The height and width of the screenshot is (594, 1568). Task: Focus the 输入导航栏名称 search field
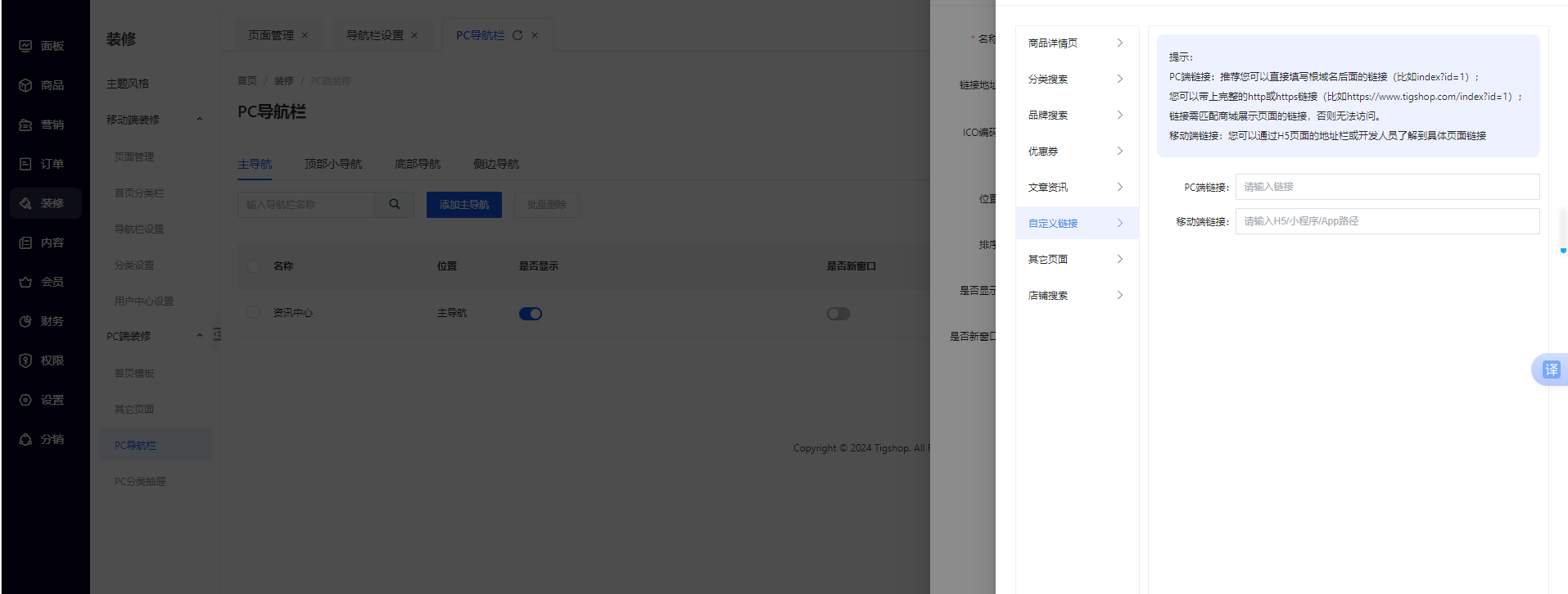click(x=306, y=204)
